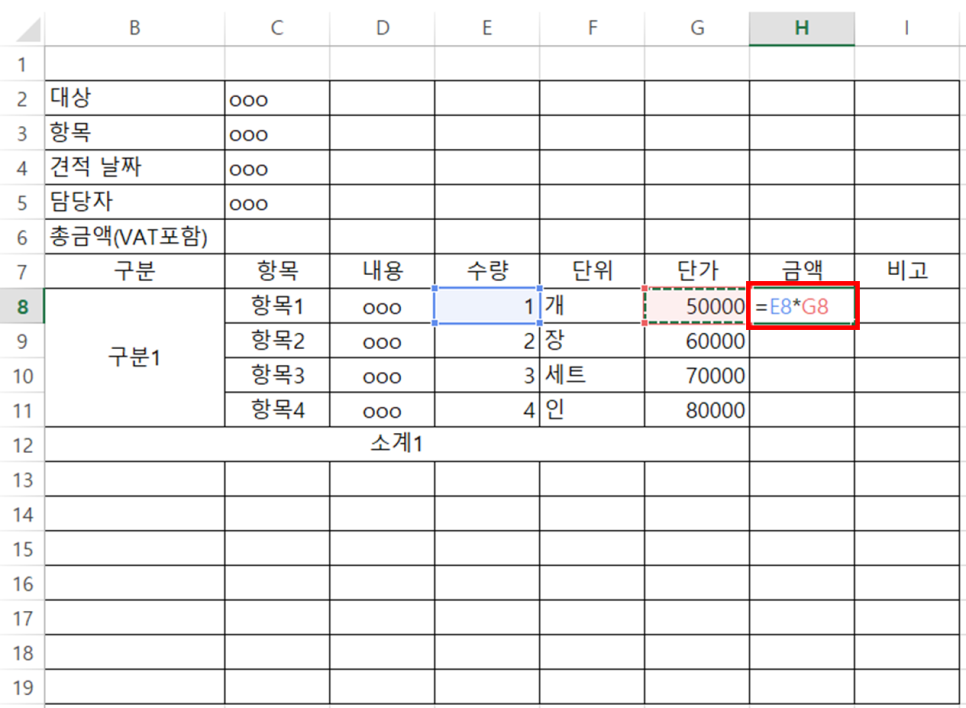The width and height of the screenshot is (966, 708).
Task: Click the 항목 header cell in row 7
Action: pyautogui.click(x=277, y=271)
